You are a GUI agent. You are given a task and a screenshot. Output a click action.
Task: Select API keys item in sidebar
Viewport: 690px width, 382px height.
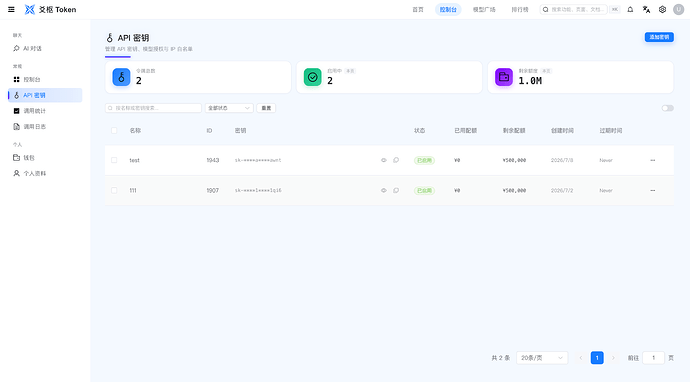pos(45,95)
